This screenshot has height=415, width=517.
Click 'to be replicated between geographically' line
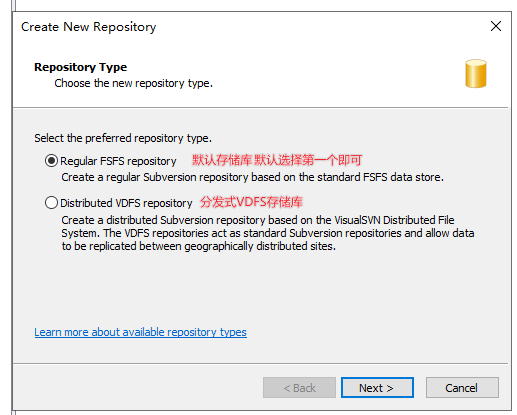[198, 246]
